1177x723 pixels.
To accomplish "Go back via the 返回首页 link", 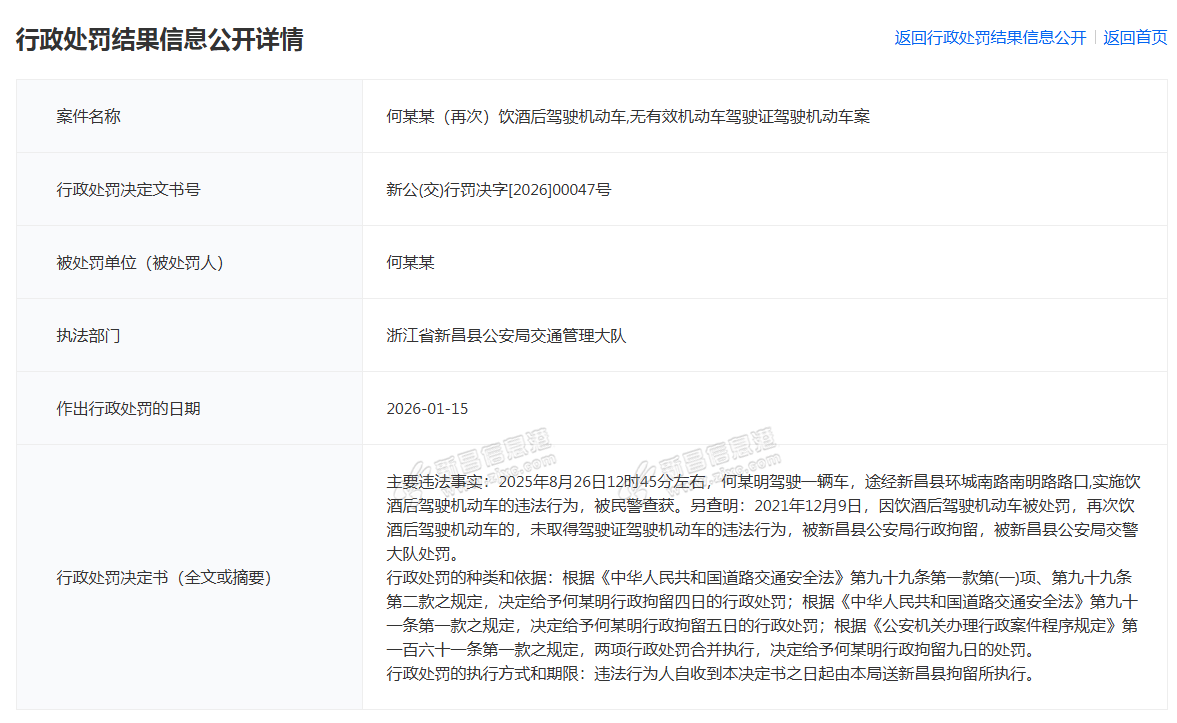I will 1135,38.
